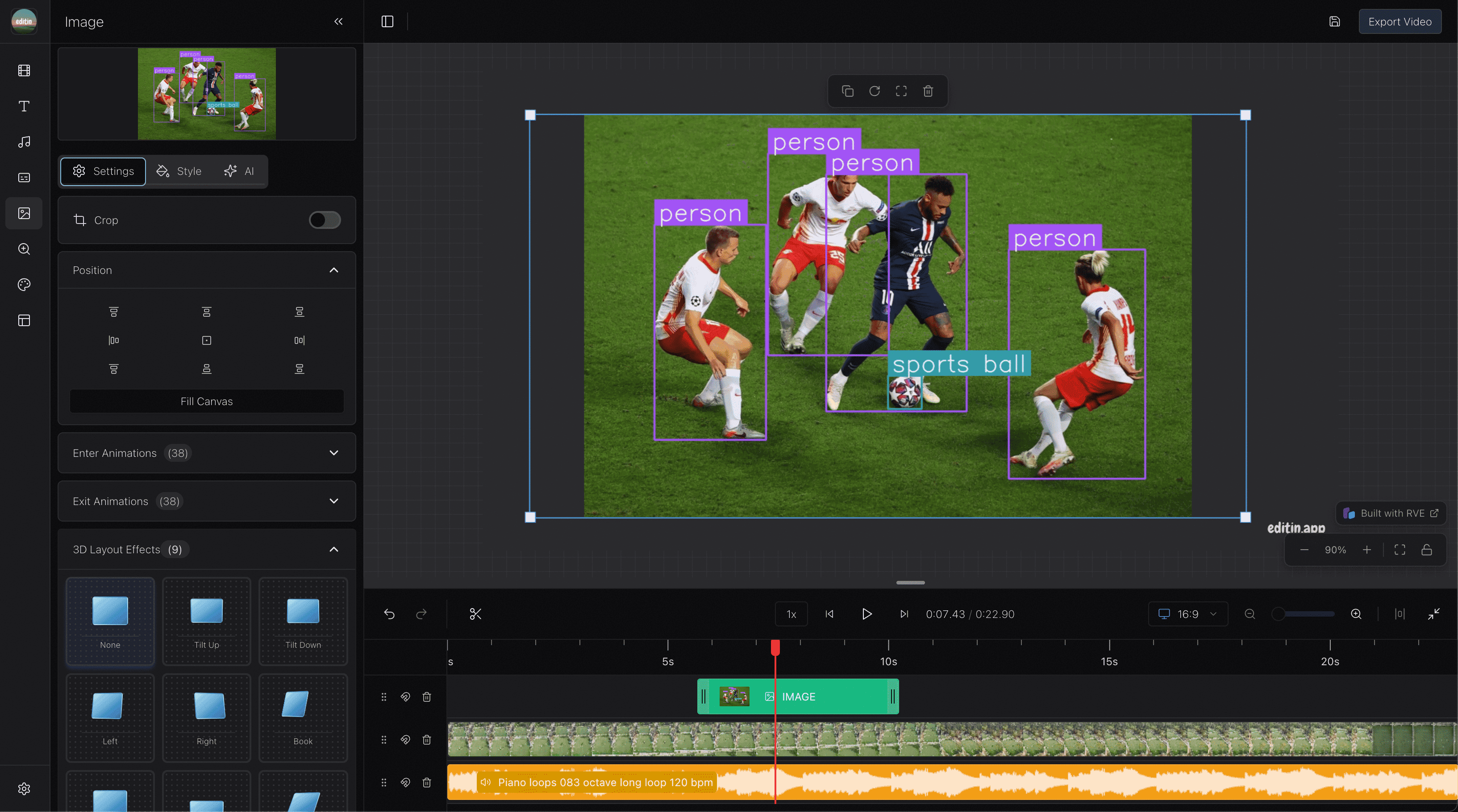Image resolution: width=1458 pixels, height=812 pixels.
Task: Align image to the top-left position
Action: pos(114,312)
